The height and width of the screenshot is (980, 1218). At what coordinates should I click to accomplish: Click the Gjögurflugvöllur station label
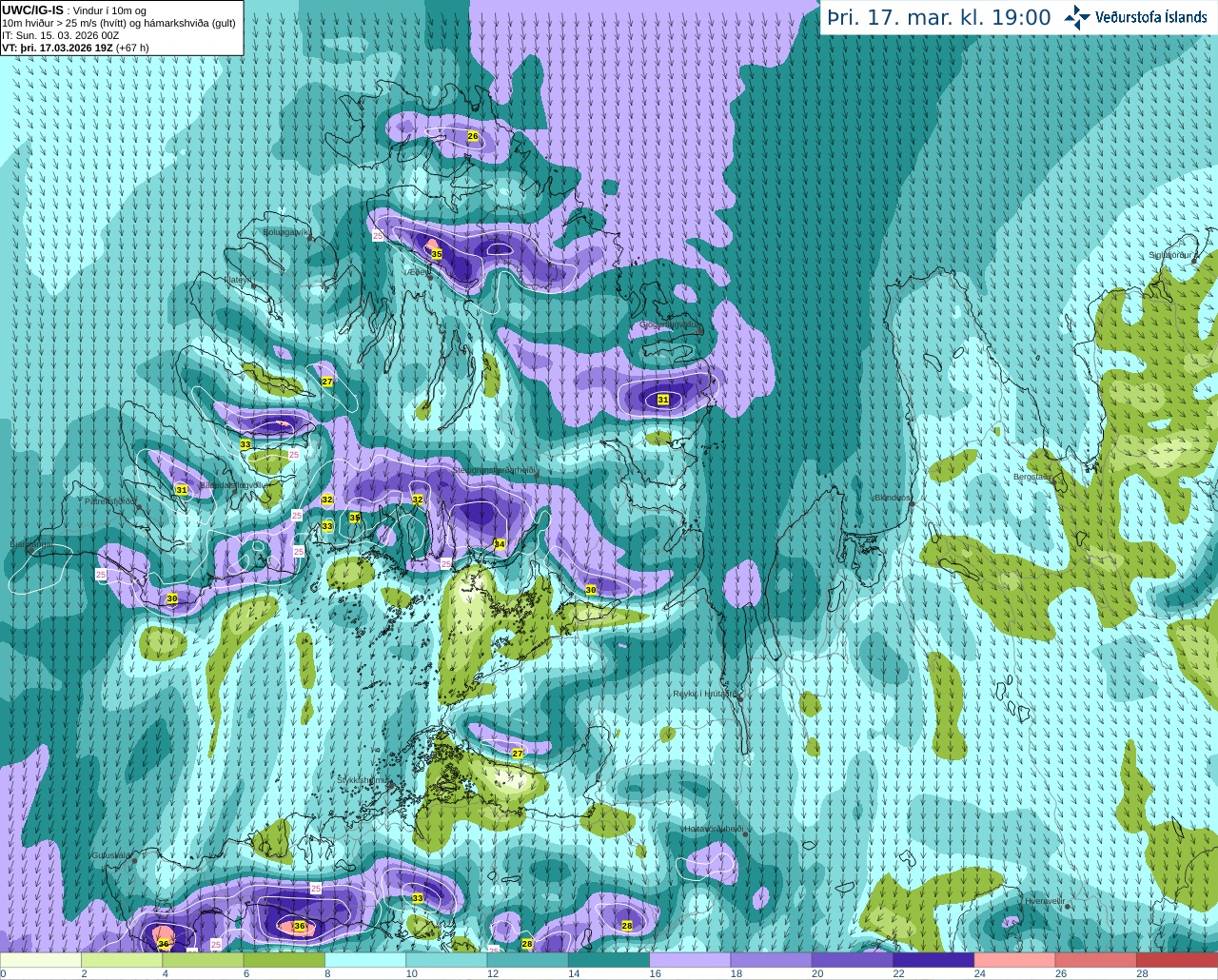(670, 324)
